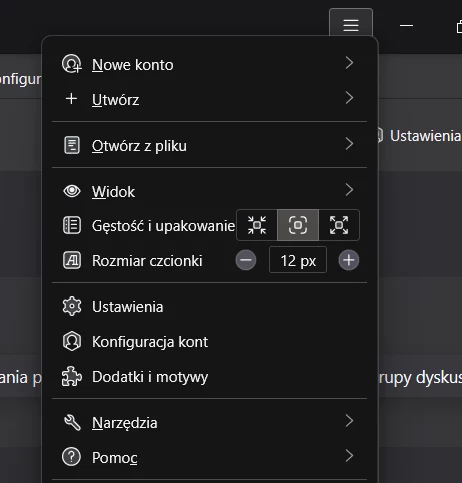Expand the Nowe konto submenu arrow
Screen dimensions: 462x483
[349, 63]
